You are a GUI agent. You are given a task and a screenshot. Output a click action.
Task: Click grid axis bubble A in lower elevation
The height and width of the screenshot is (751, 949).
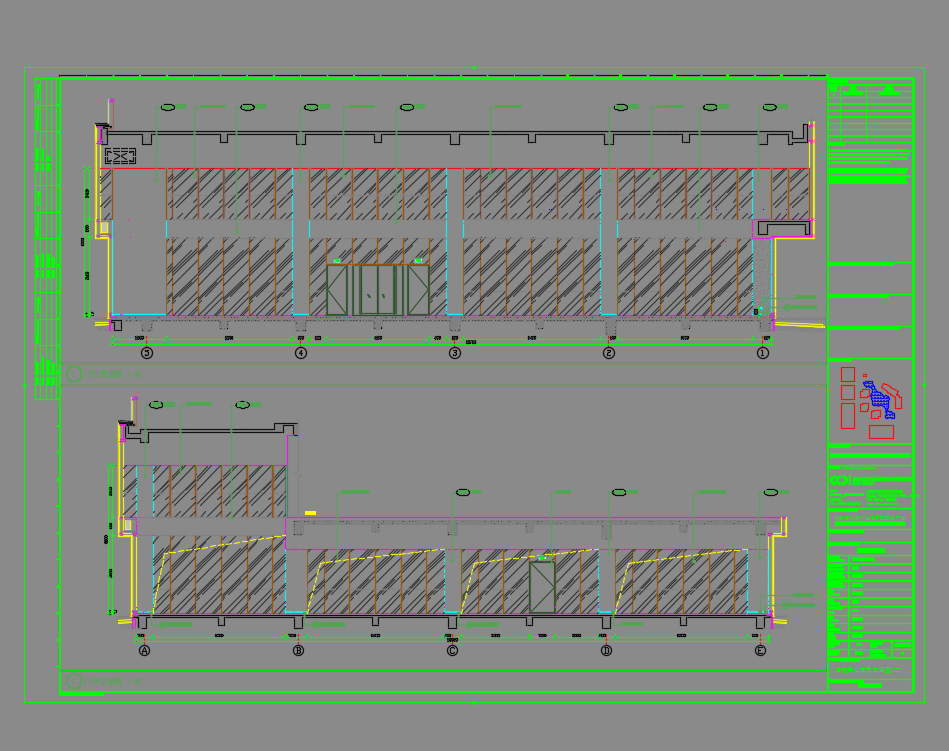coord(144,651)
